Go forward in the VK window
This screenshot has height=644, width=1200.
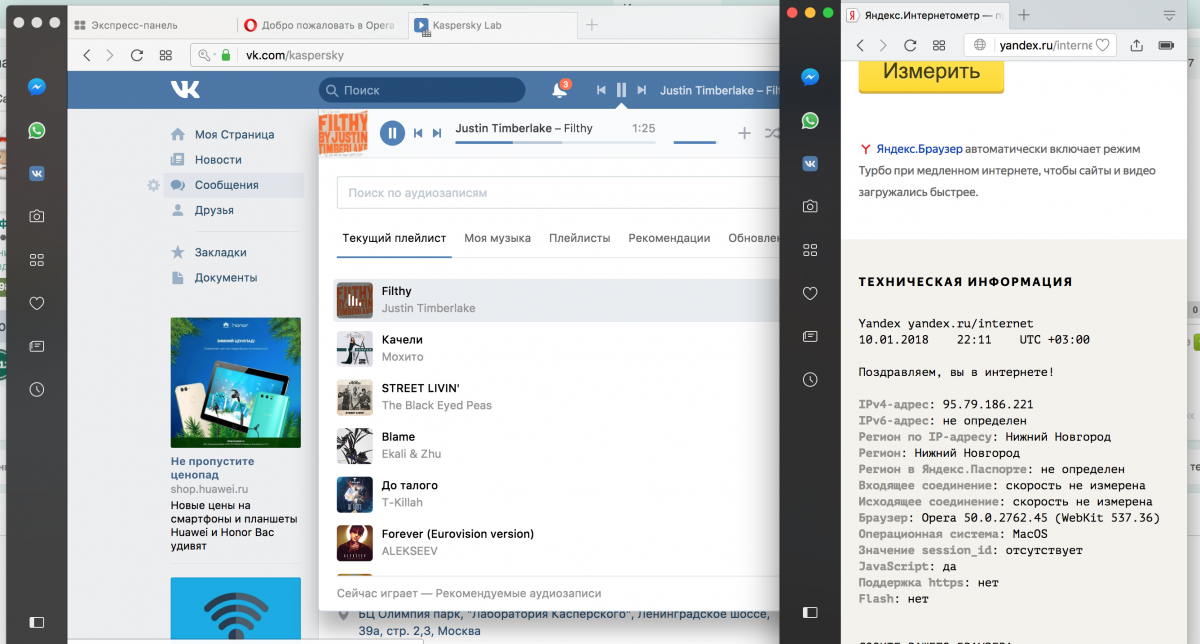pyautogui.click(x=111, y=55)
